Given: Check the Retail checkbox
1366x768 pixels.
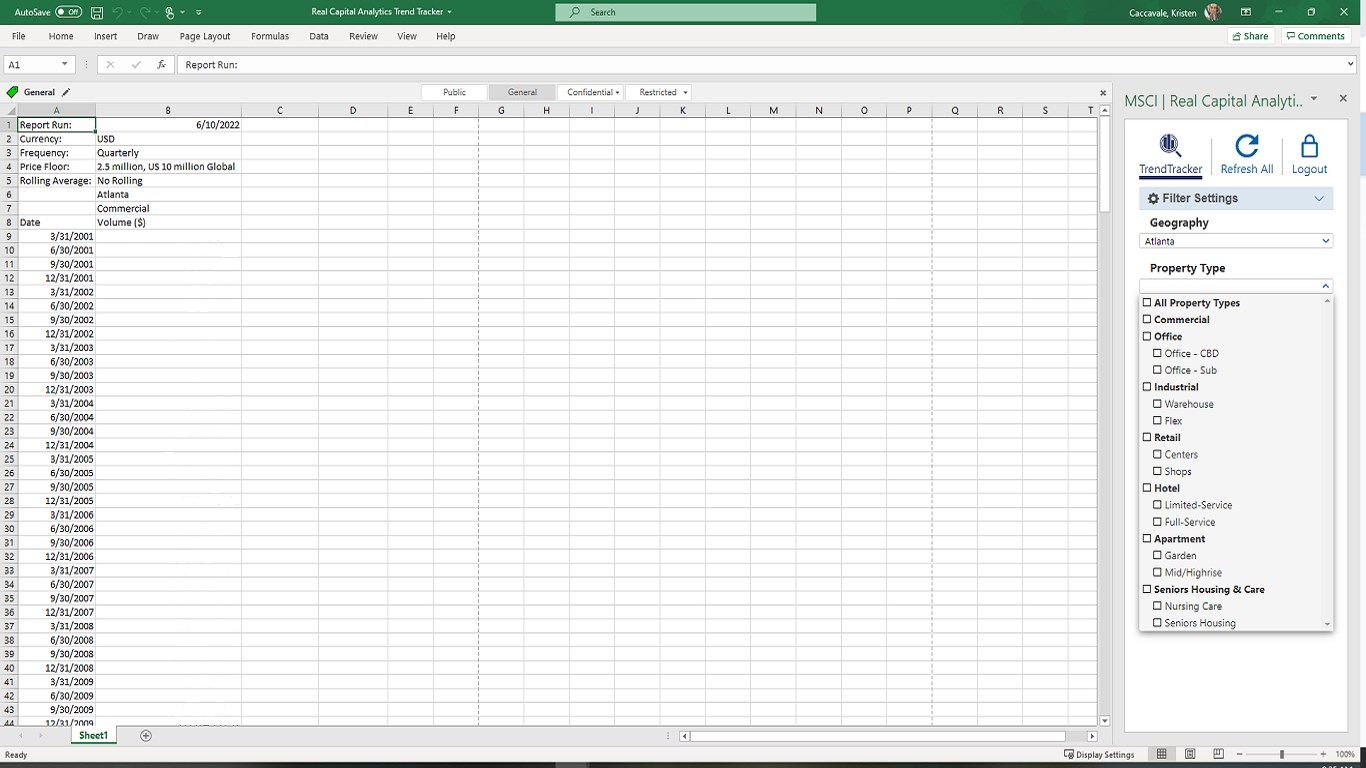Looking at the screenshot, I should pyautogui.click(x=1147, y=438).
